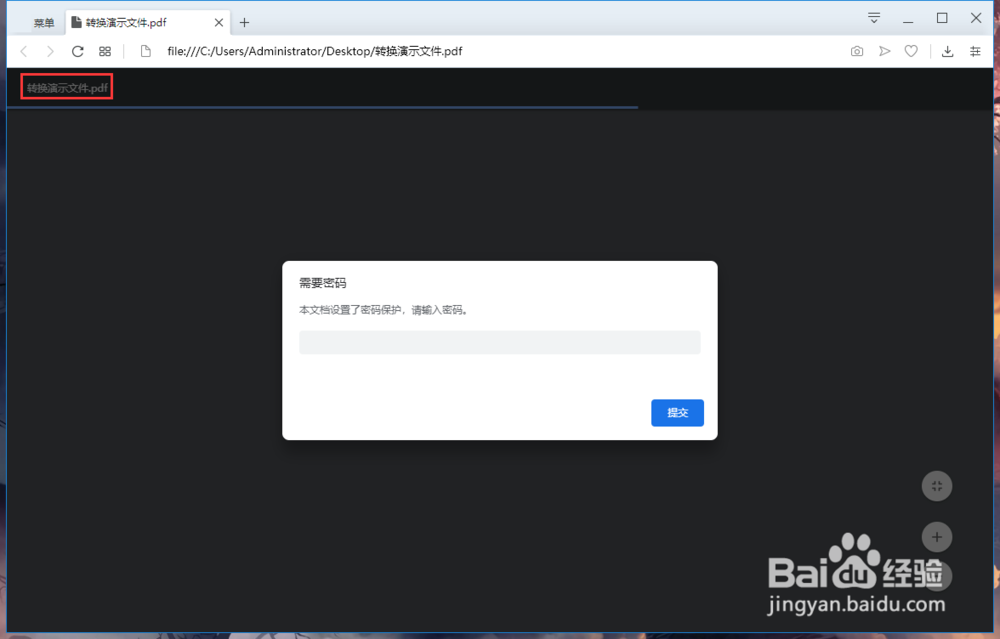Click the floating zoom-in plus button
Viewport: 1000px width, 639px height.
click(x=937, y=537)
